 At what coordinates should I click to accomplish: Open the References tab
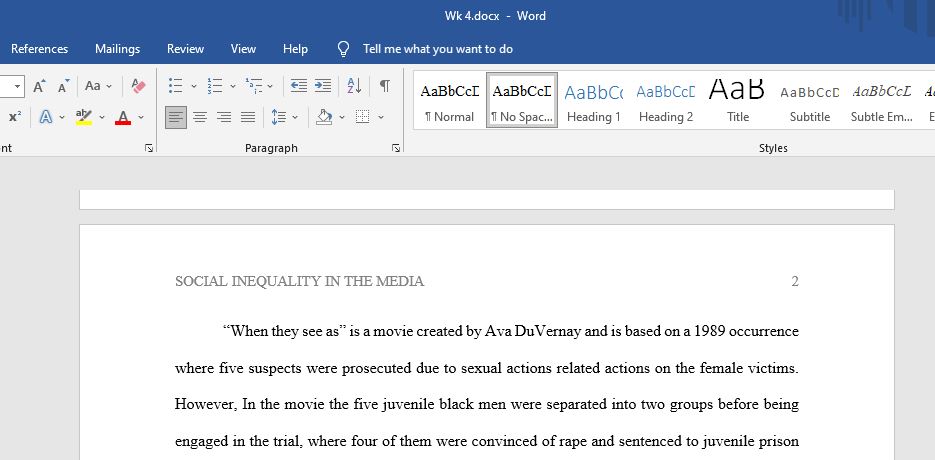point(39,49)
